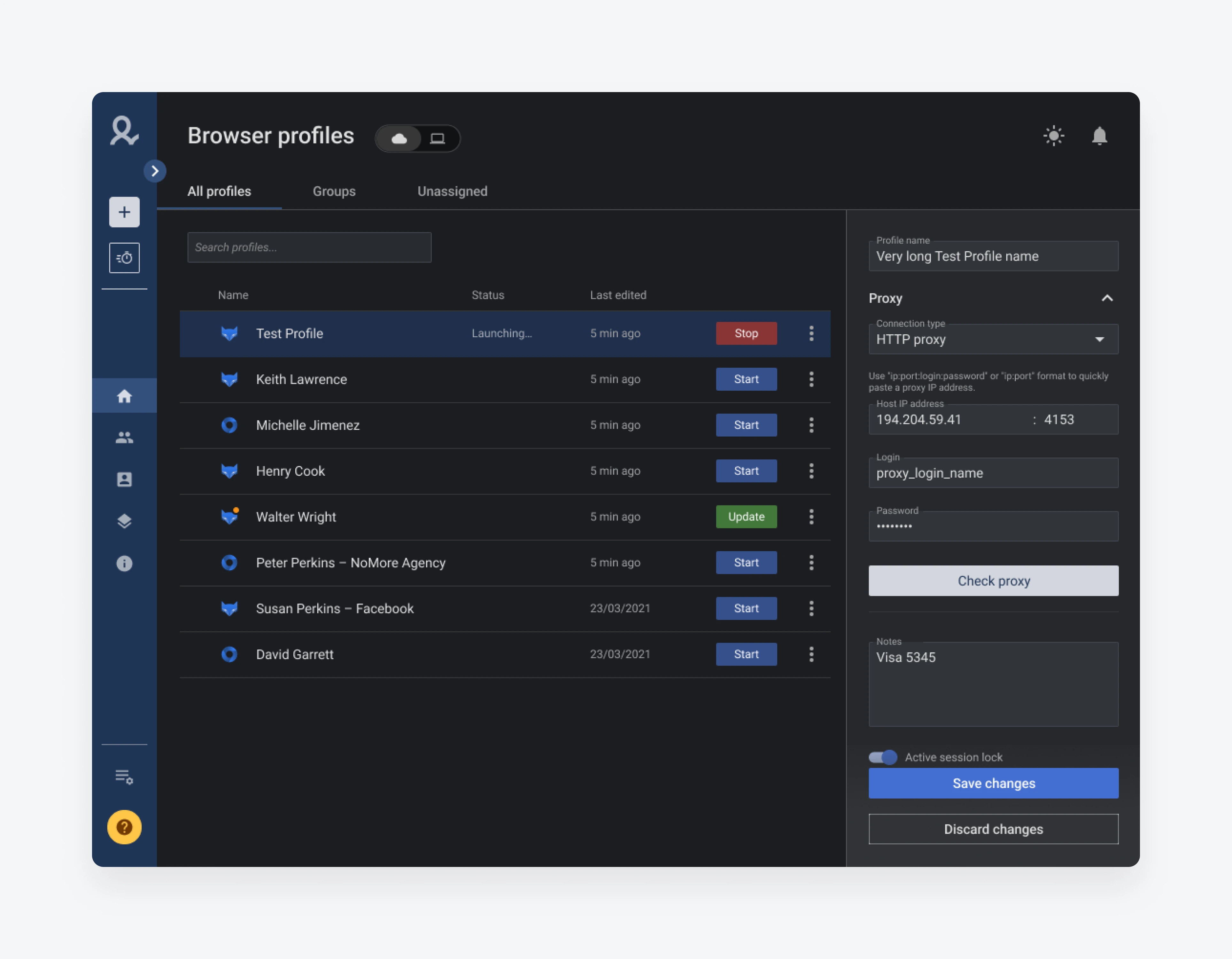Start the David Garrett profile
This screenshot has height=959, width=1232.
[x=746, y=654]
